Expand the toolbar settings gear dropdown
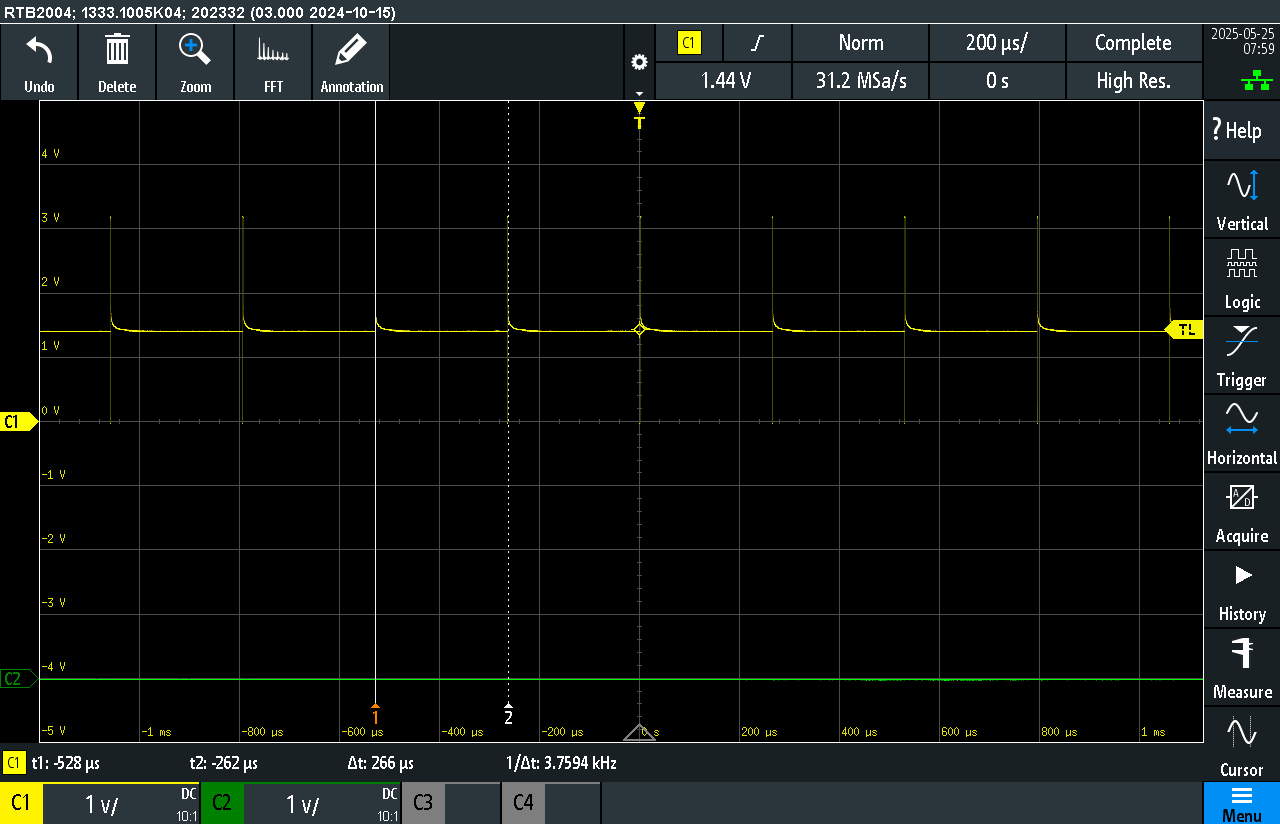 [x=639, y=70]
